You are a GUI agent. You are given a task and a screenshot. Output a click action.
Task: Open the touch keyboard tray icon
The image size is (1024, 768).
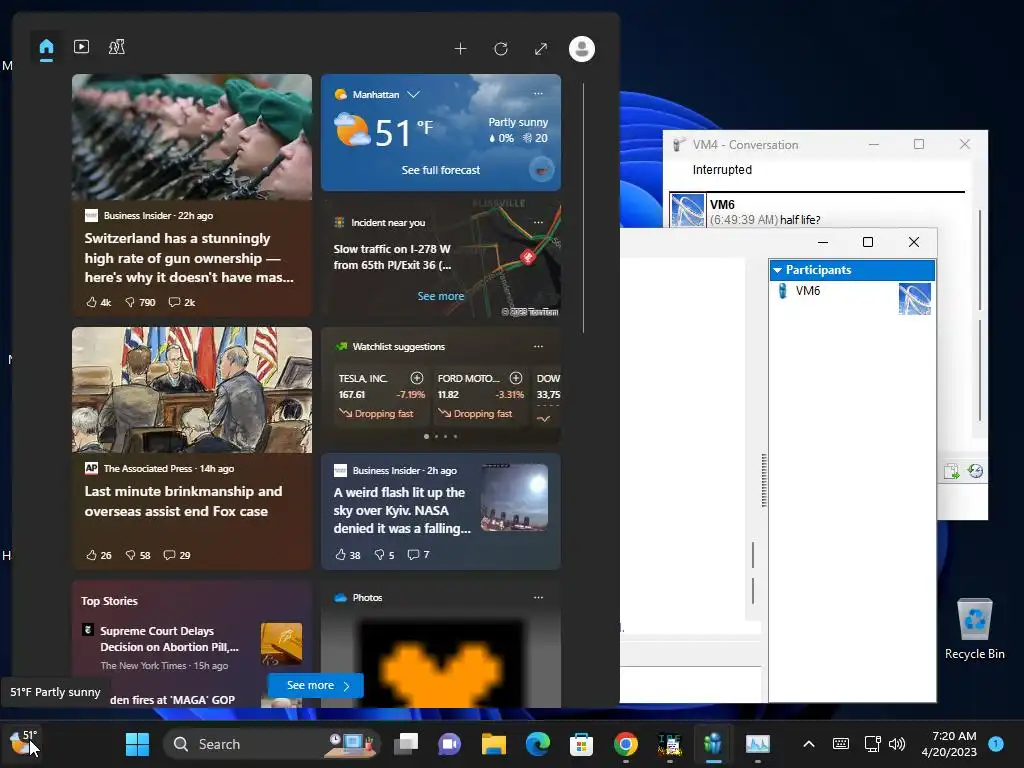pyautogui.click(x=840, y=744)
